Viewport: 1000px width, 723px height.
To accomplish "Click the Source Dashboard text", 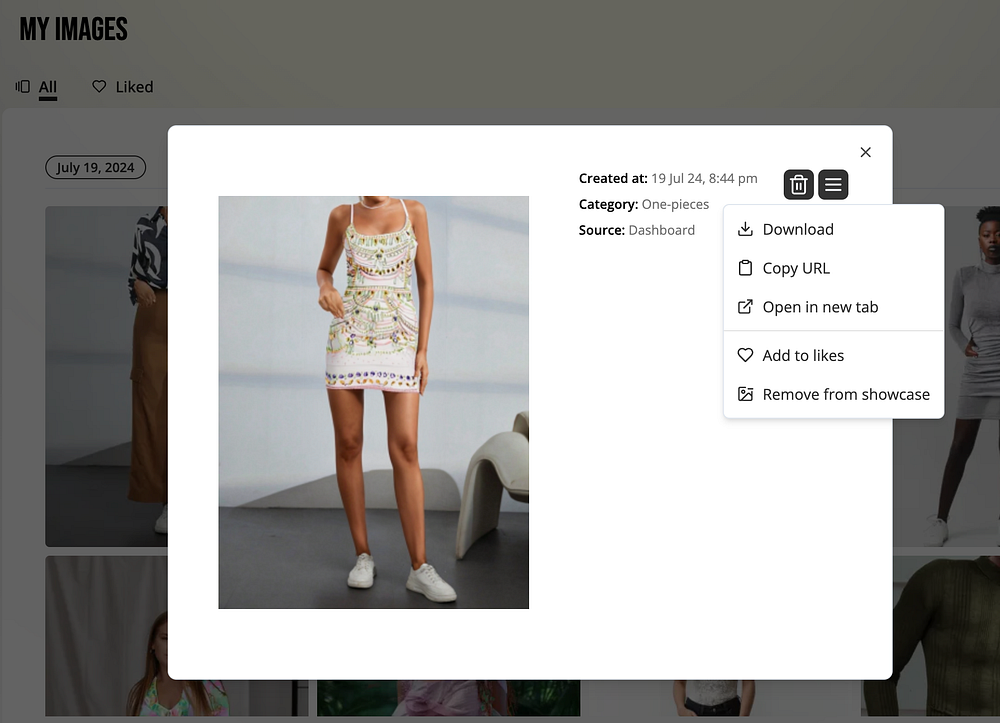I will (636, 230).
